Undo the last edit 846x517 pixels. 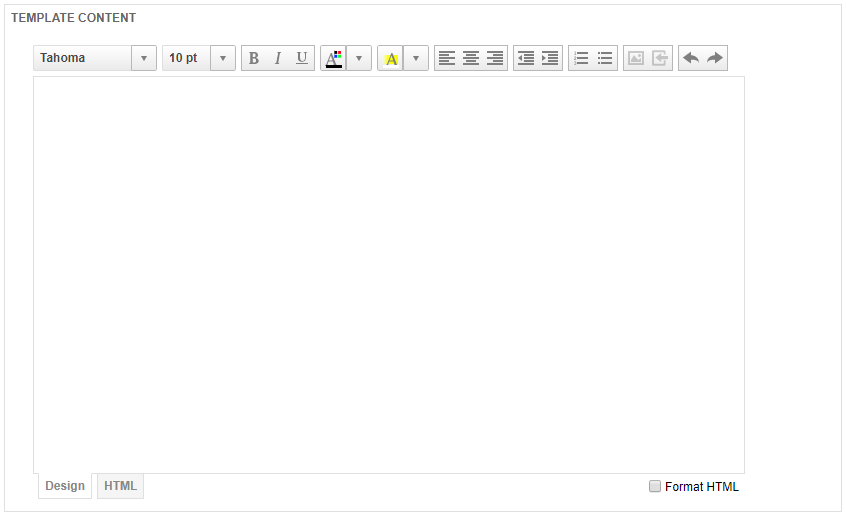pos(691,58)
